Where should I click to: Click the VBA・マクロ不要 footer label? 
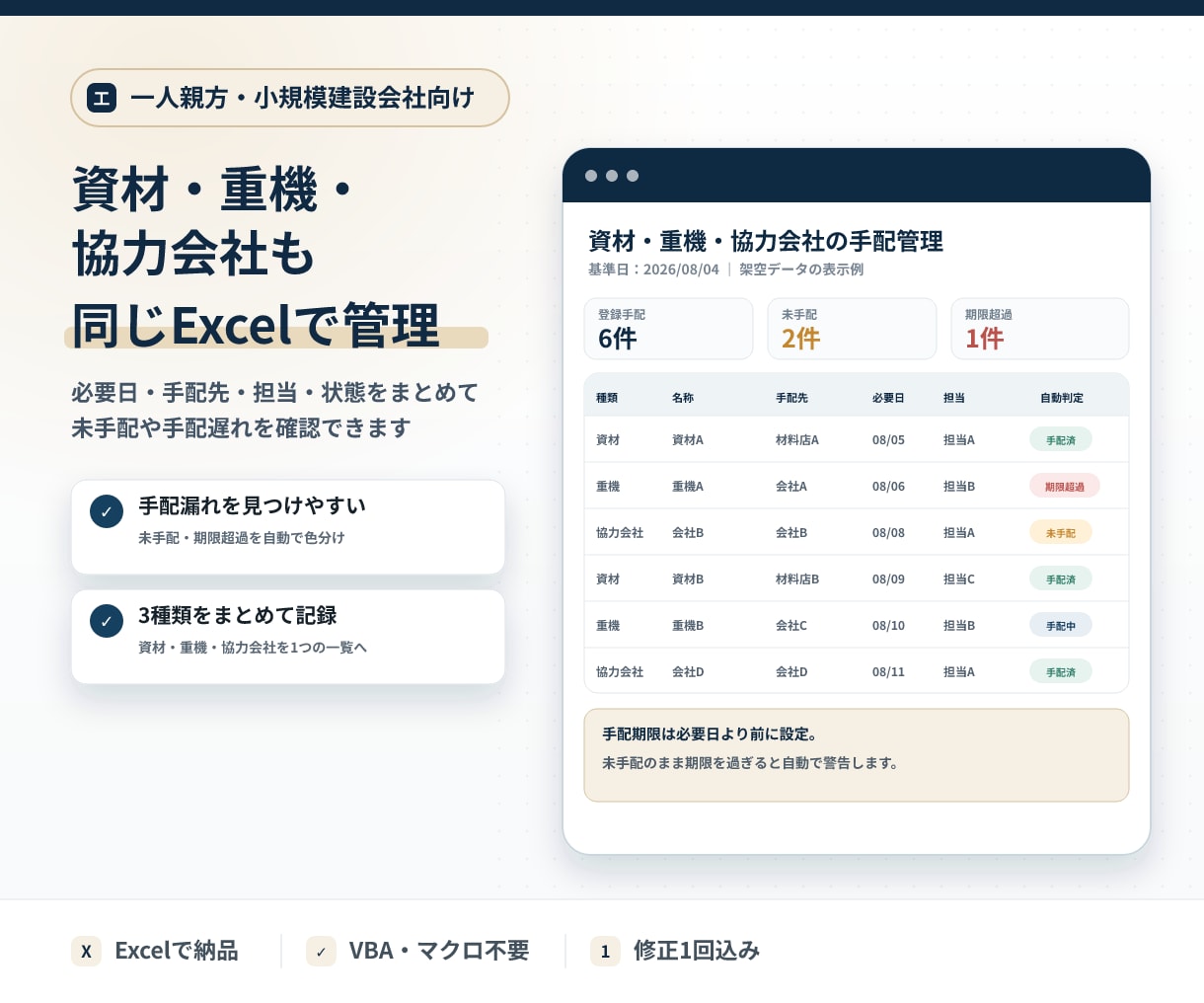pyautogui.click(x=439, y=951)
